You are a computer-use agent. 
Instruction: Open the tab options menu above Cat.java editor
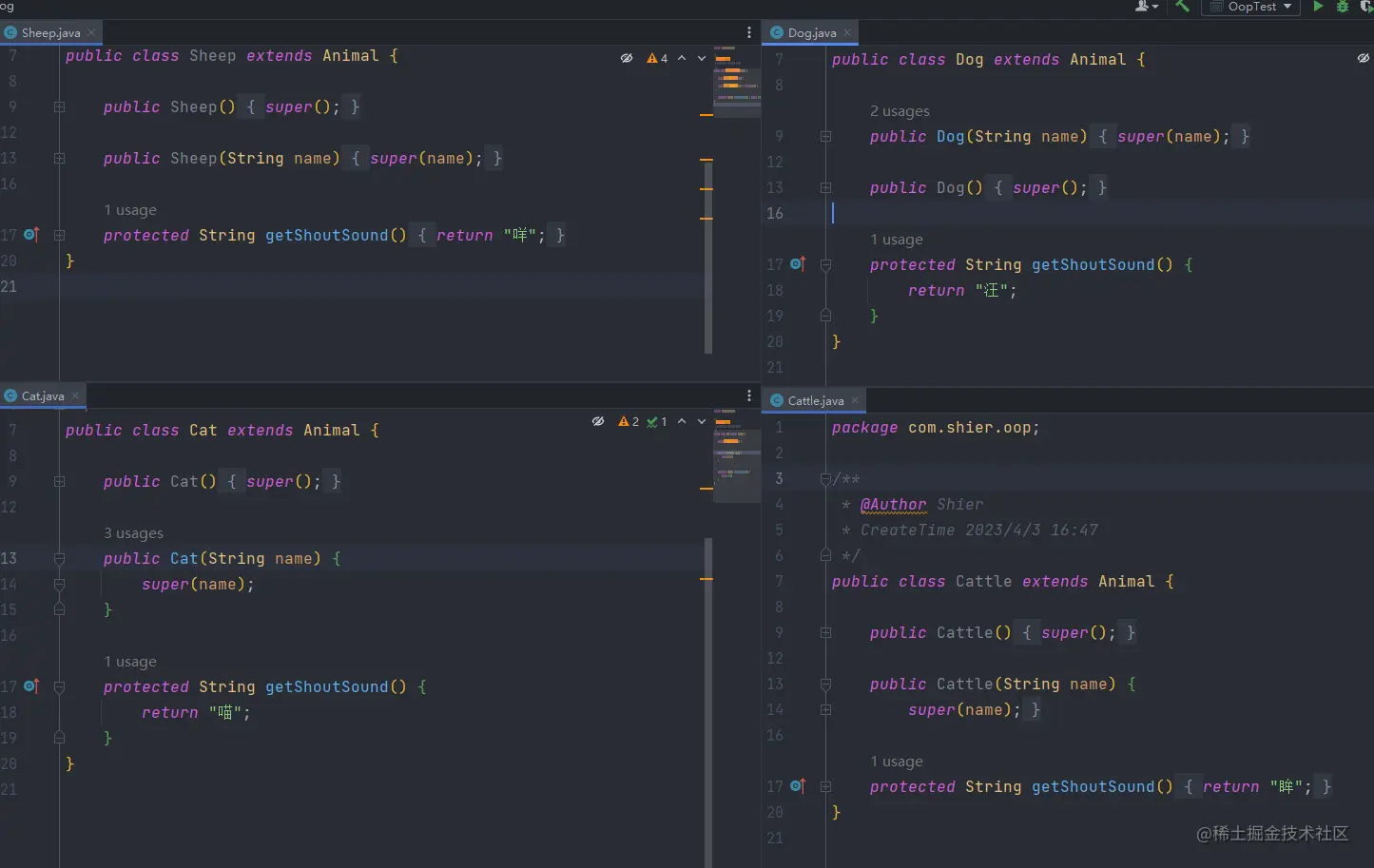click(749, 395)
